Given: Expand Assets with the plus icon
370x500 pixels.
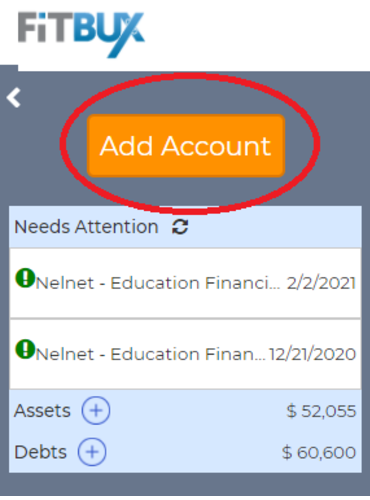Looking at the screenshot, I should point(96,410).
